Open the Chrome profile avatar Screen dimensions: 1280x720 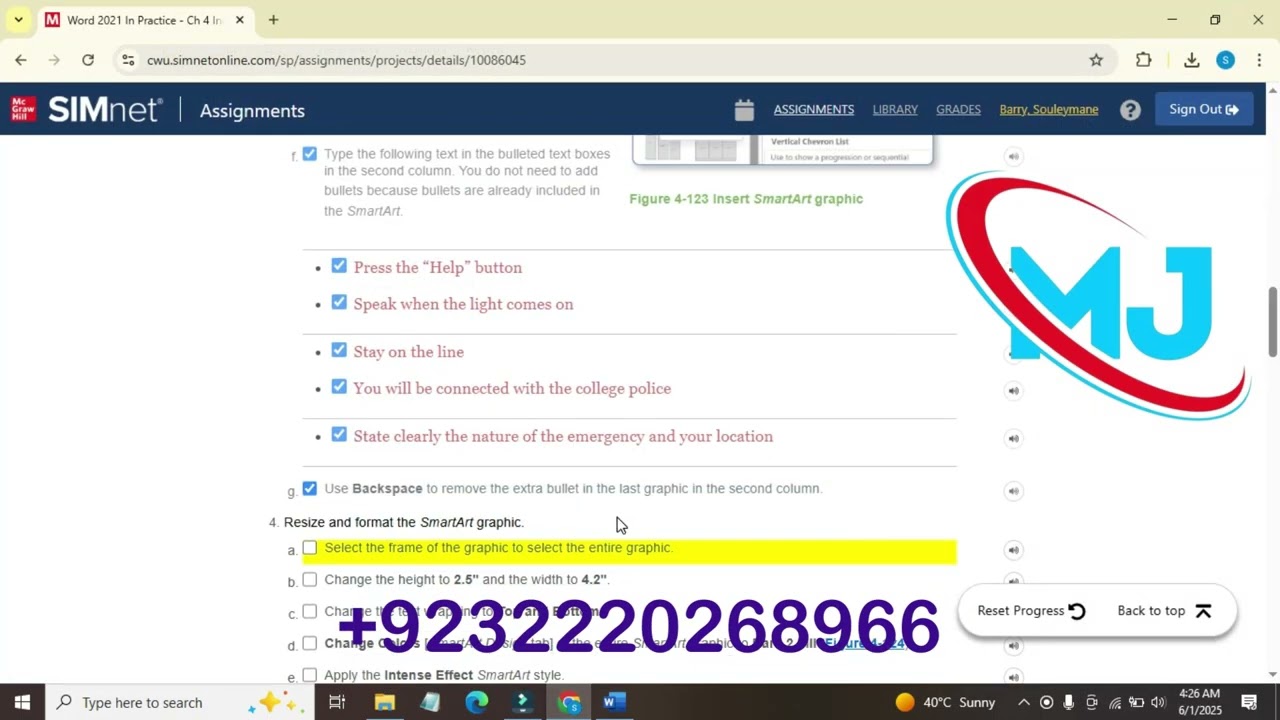coord(1225,60)
